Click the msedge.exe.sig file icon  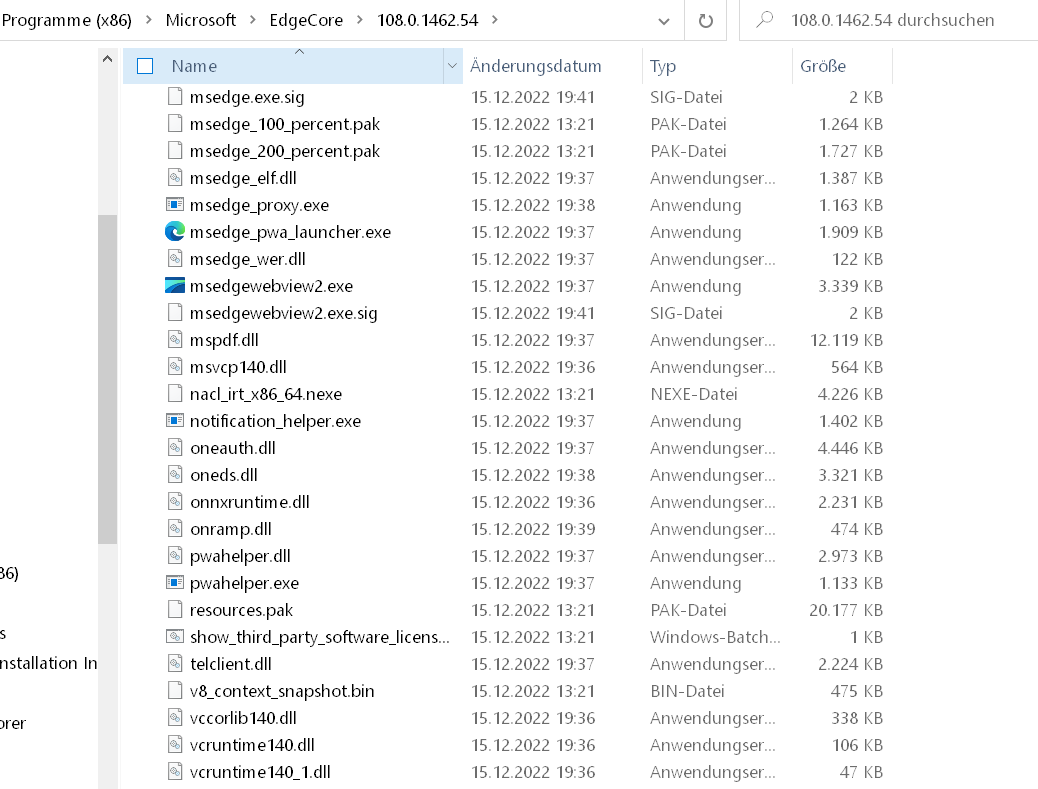(175, 97)
